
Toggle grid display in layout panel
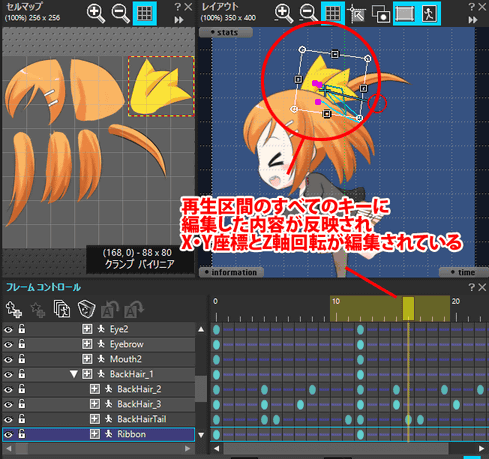coord(333,13)
